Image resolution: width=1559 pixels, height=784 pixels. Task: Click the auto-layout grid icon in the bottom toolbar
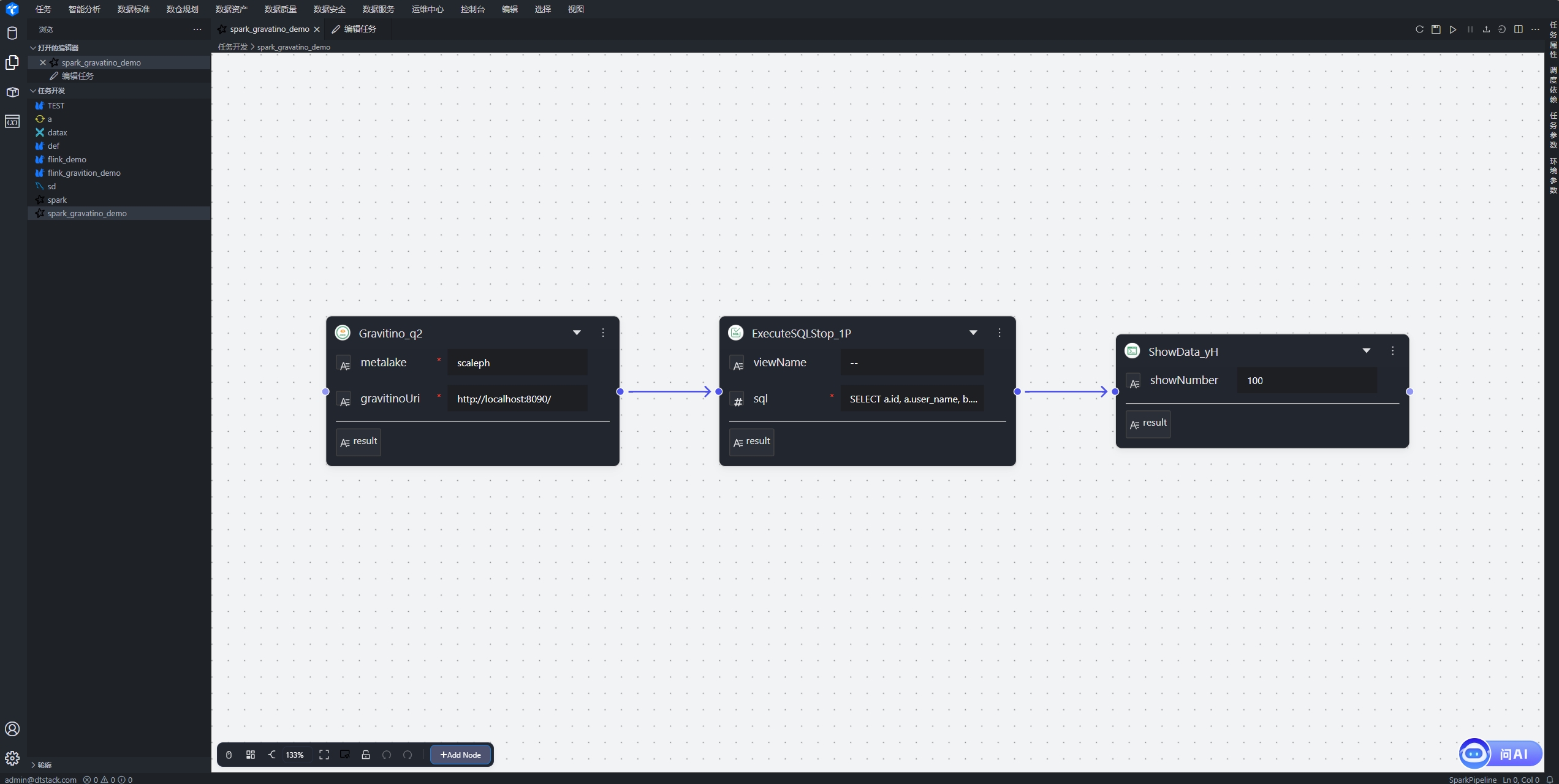coord(251,755)
